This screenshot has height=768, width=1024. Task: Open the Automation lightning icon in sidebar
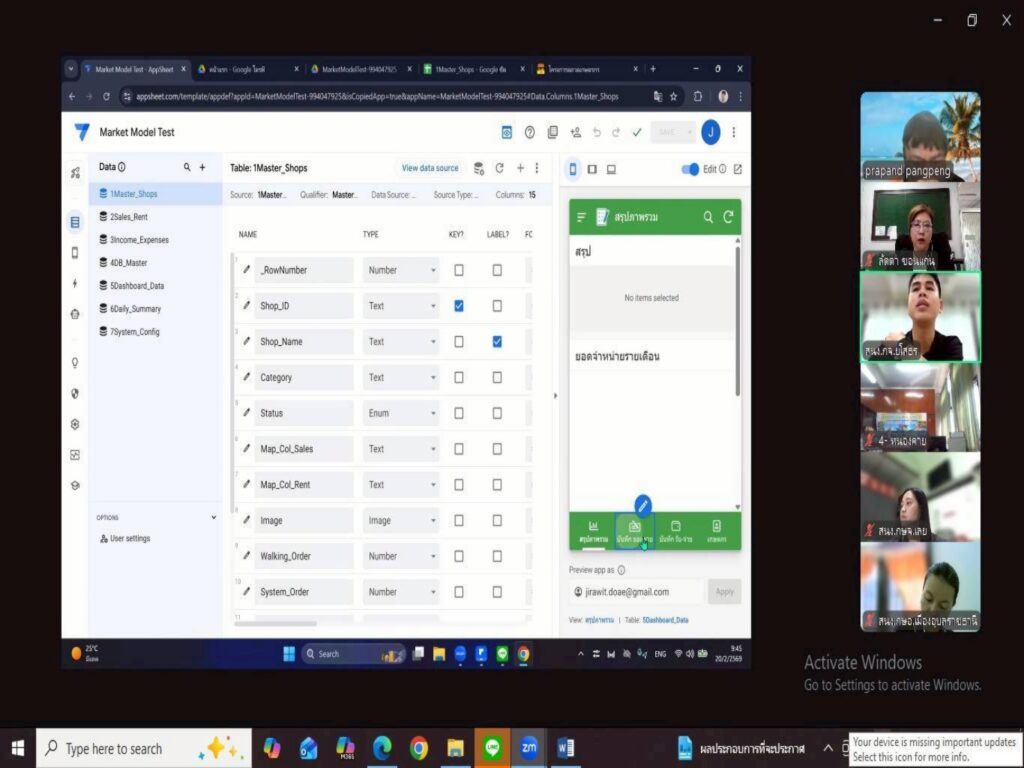75,283
